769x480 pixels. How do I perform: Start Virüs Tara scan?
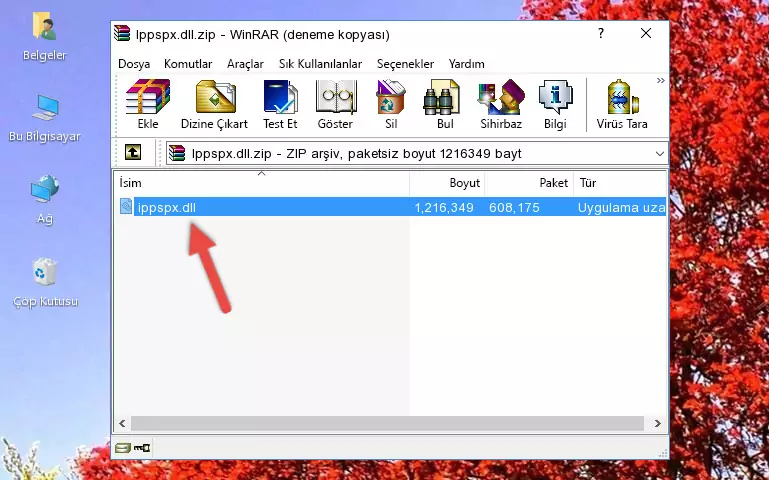(622, 104)
